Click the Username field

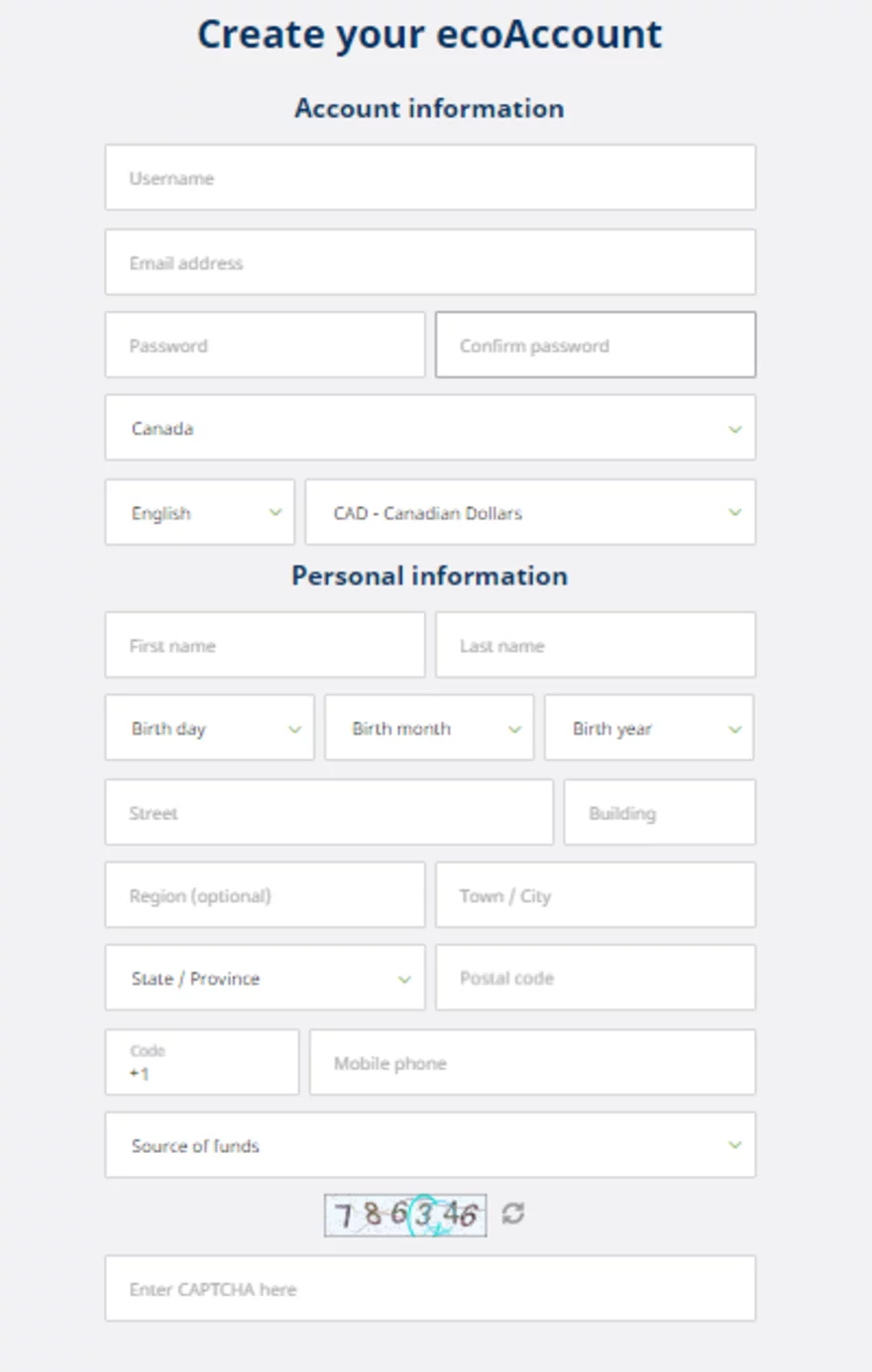[430, 178]
